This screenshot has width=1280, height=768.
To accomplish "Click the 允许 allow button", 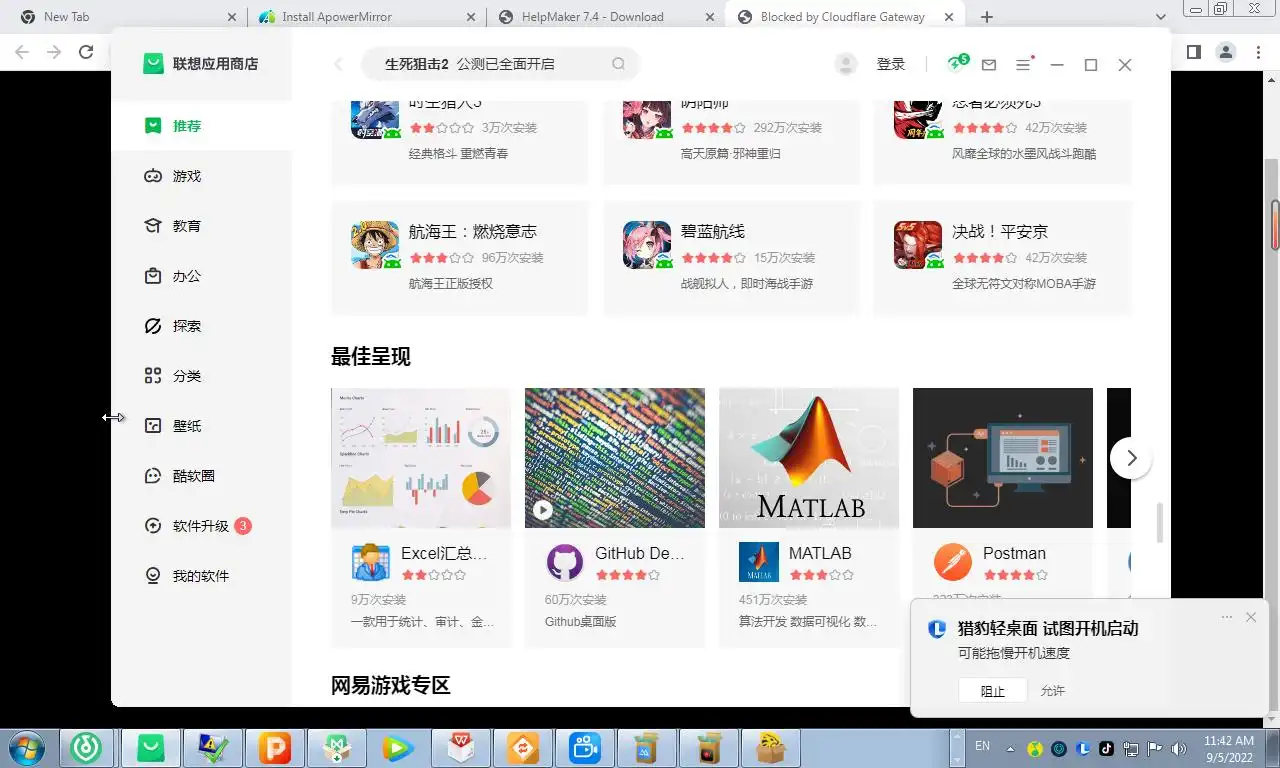I will 1053,691.
